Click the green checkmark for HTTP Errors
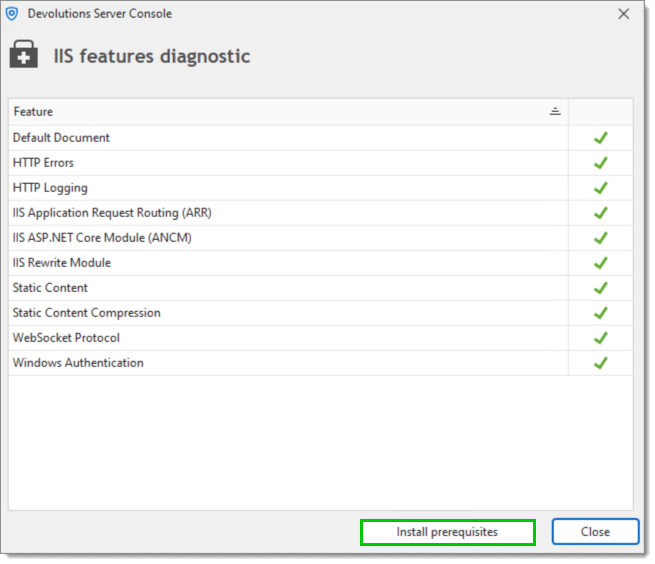 (x=601, y=163)
